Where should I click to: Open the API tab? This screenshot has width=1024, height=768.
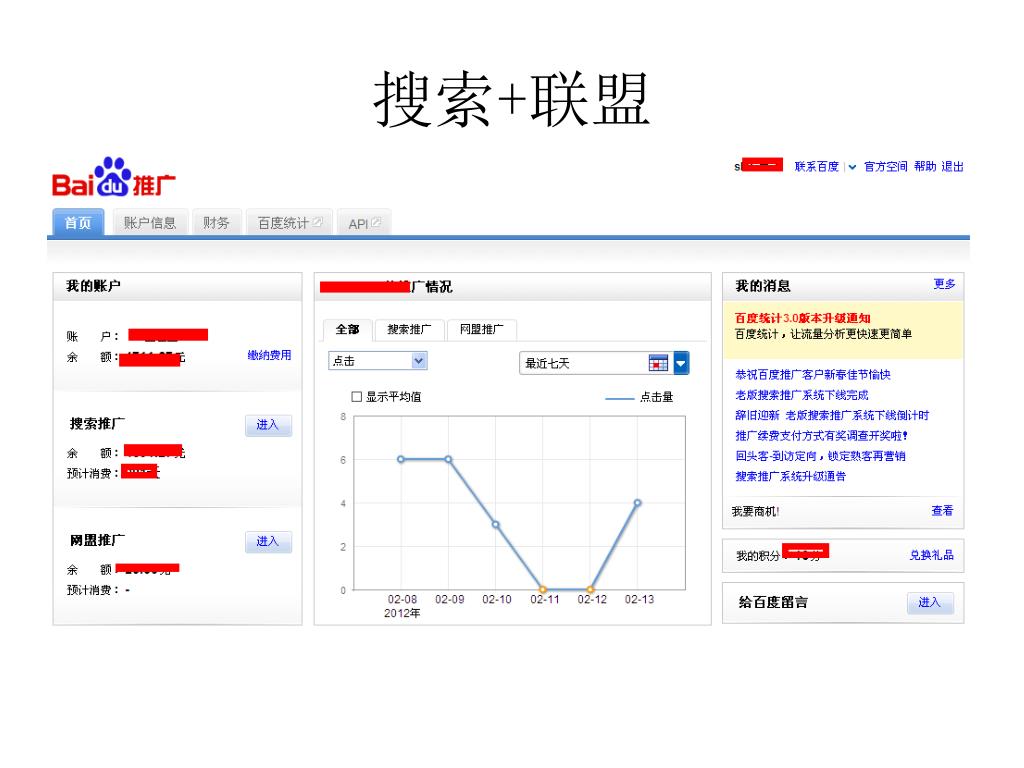[364, 223]
